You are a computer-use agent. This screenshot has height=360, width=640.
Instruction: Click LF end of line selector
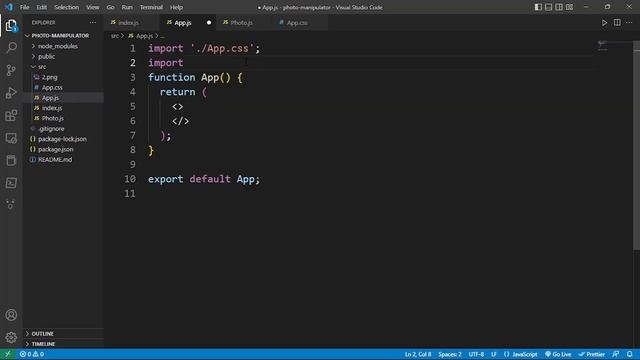coord(493,354)
